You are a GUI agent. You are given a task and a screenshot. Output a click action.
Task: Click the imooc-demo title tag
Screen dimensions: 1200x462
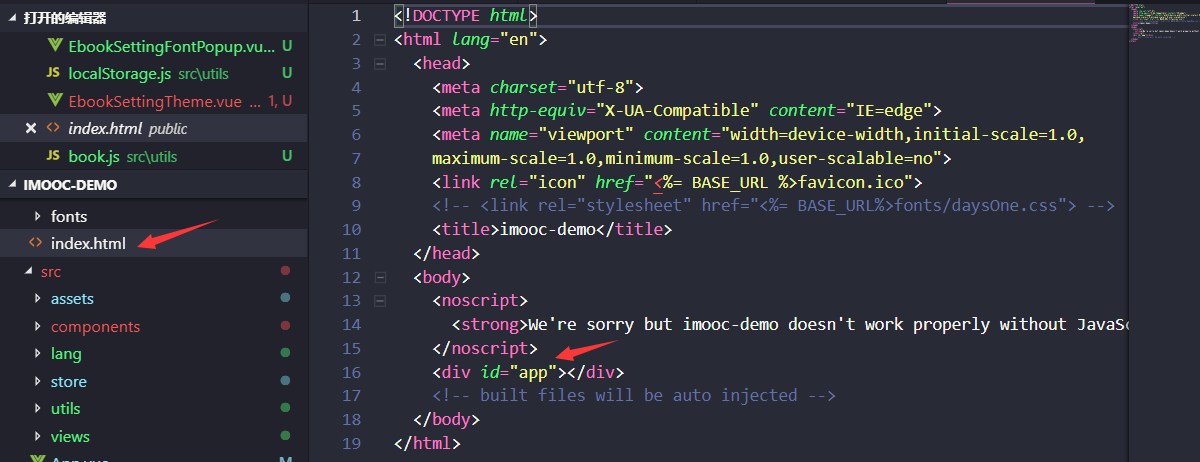pyautogui.click(x=552, y=230)
